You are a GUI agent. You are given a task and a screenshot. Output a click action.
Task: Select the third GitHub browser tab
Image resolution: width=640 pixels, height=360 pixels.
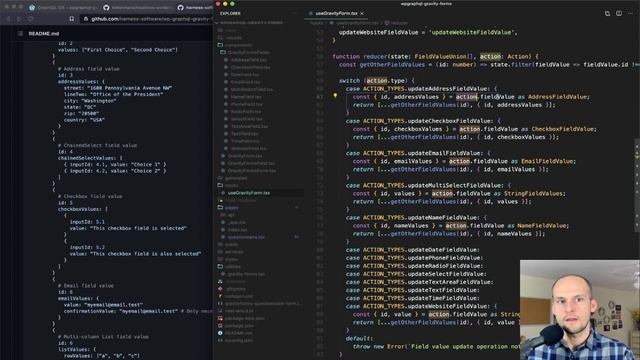195,7
